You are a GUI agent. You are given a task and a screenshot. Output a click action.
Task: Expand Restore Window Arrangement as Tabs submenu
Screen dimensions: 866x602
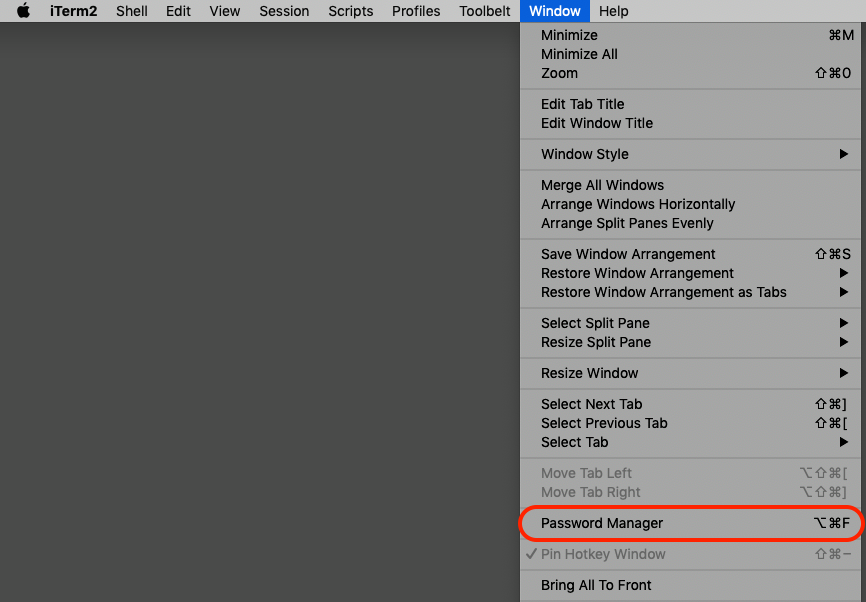click(x=690, y=292)
